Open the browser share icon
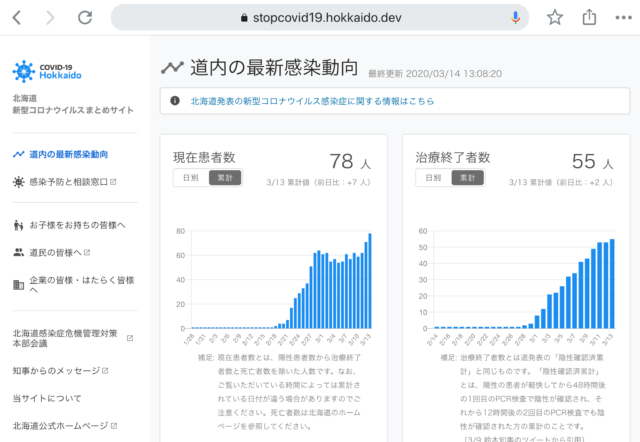640x442 pixels. click(x=590, y=17)
